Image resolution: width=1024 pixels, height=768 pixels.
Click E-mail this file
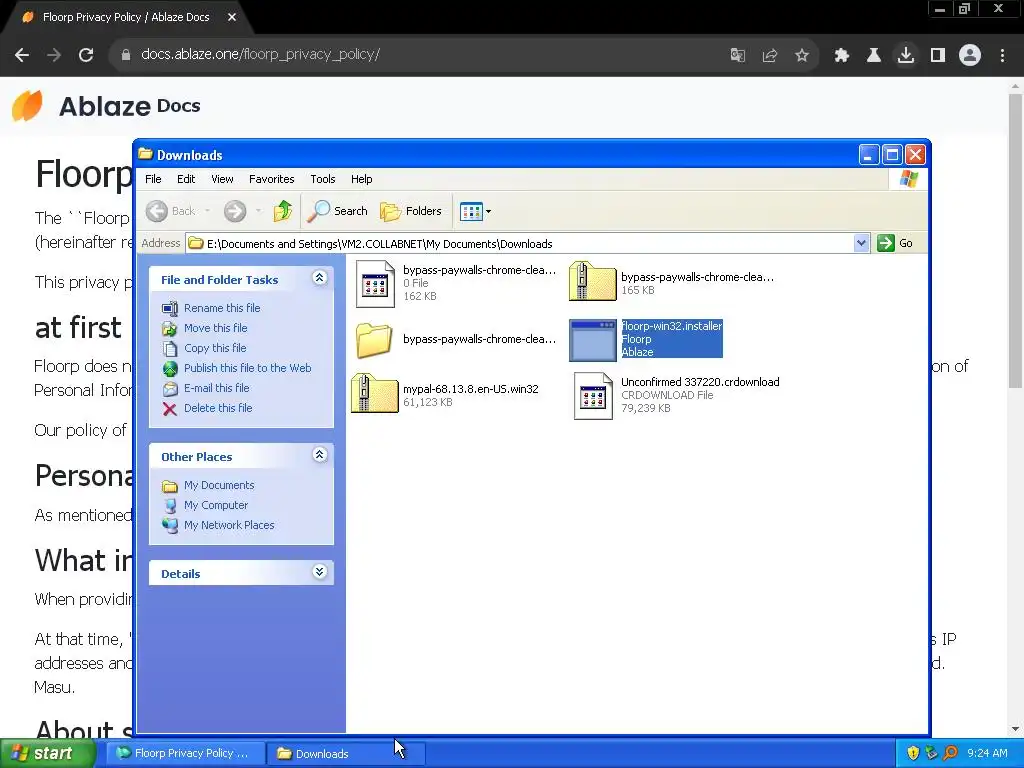point(217,388)
